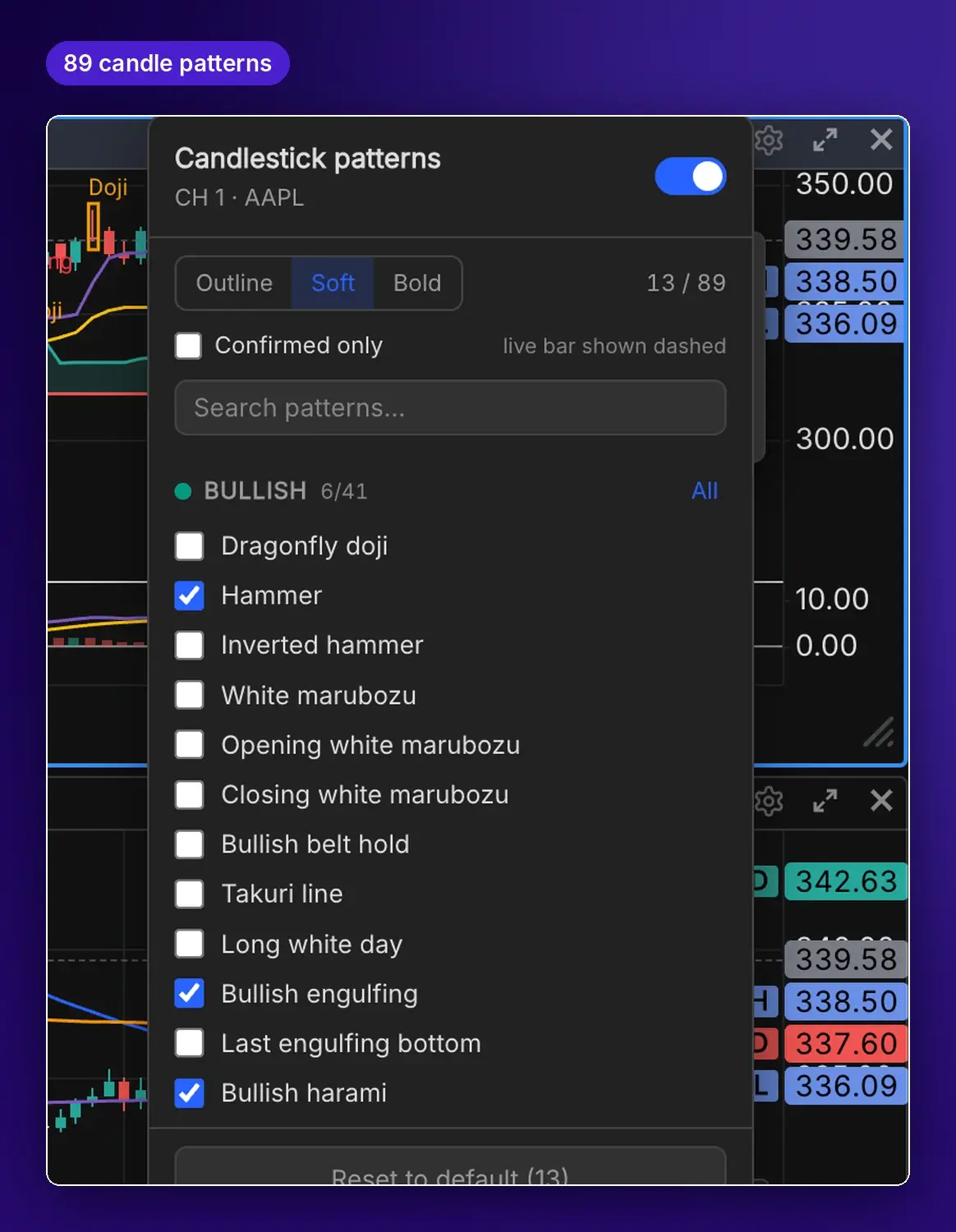The height and width of the screenshot is (1232, 956).
Task: Check the Opening white marubozu pattern
Action: (190, 745)
